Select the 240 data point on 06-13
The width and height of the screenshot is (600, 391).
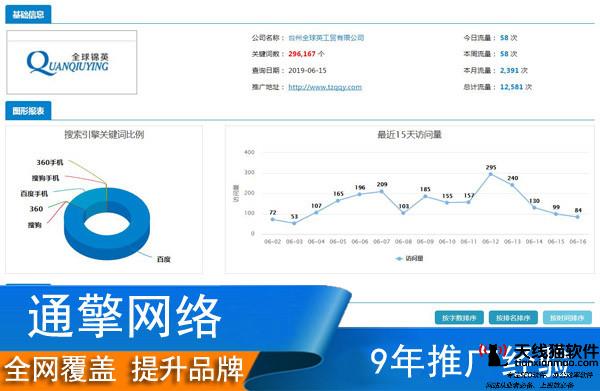tap(512, 185)
